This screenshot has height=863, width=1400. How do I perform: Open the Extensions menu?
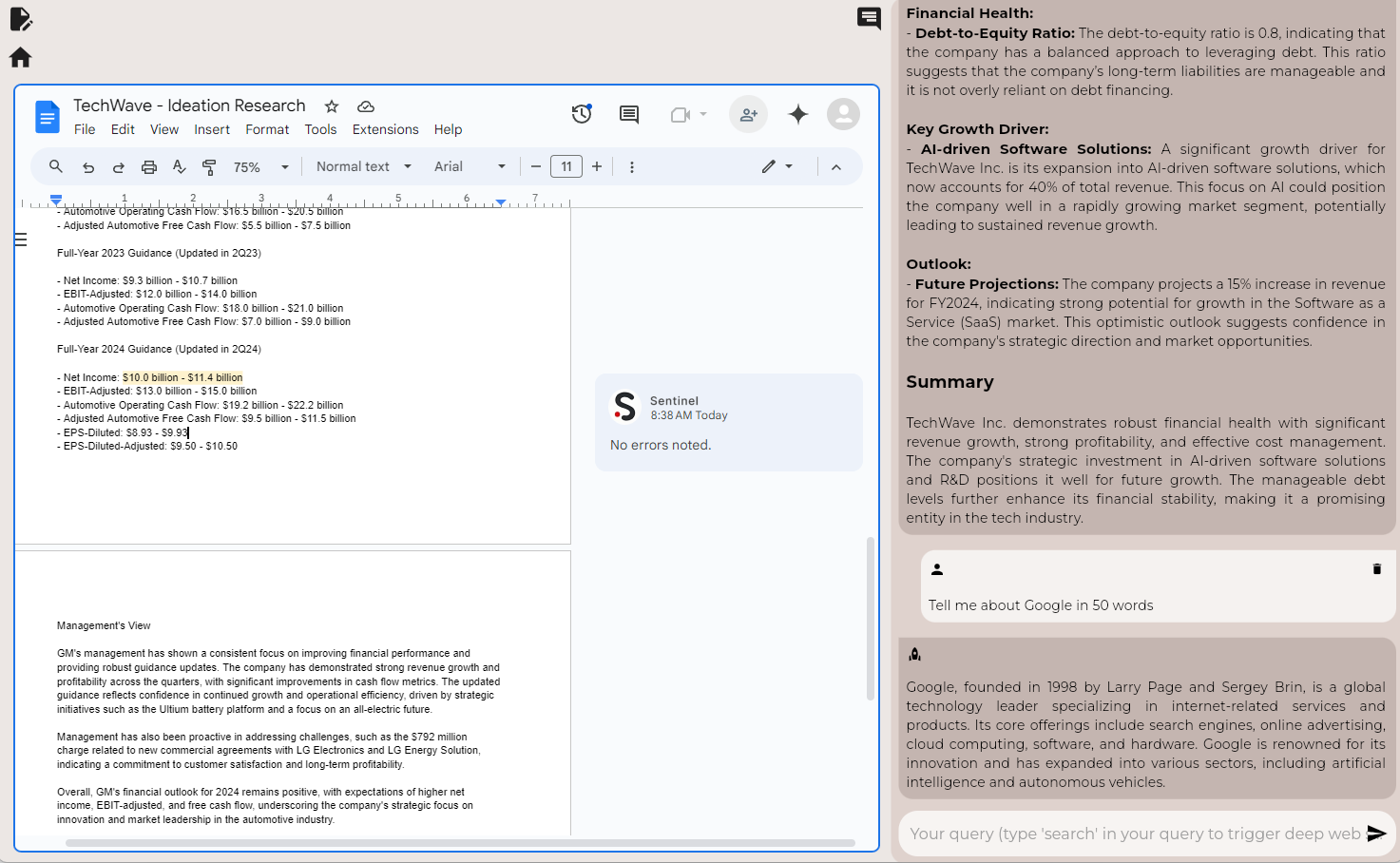tap(385, 129)
